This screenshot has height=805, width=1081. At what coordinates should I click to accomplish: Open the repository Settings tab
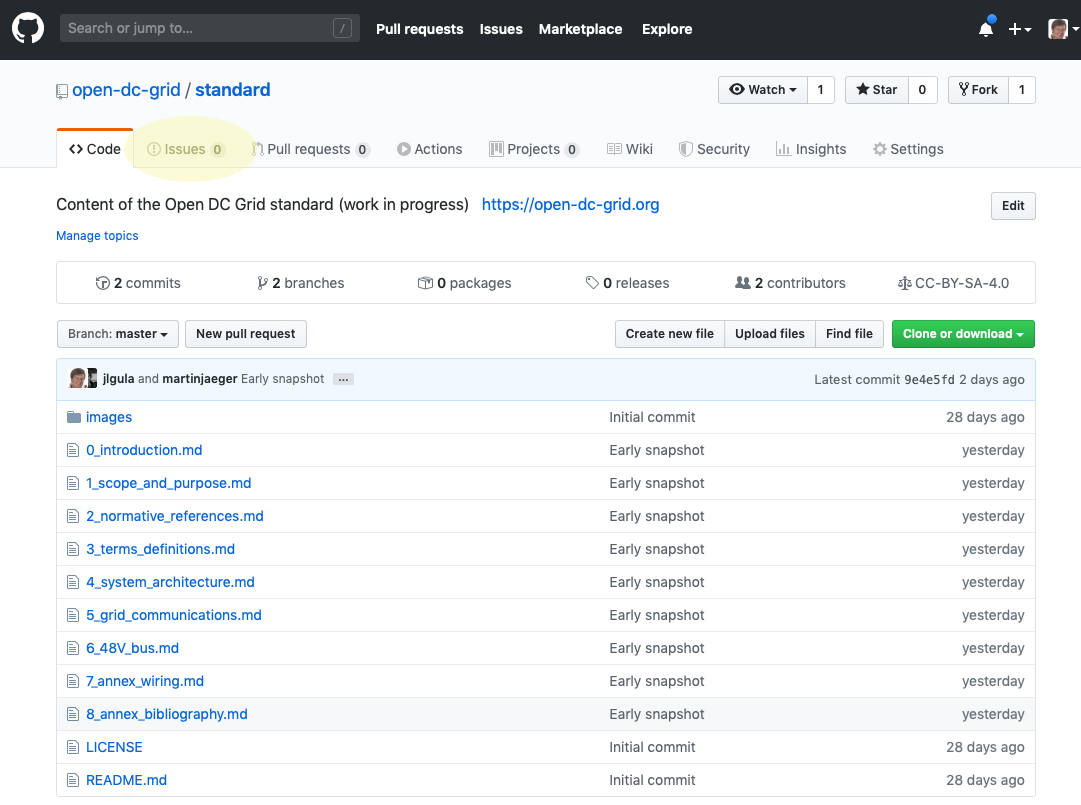908,149
